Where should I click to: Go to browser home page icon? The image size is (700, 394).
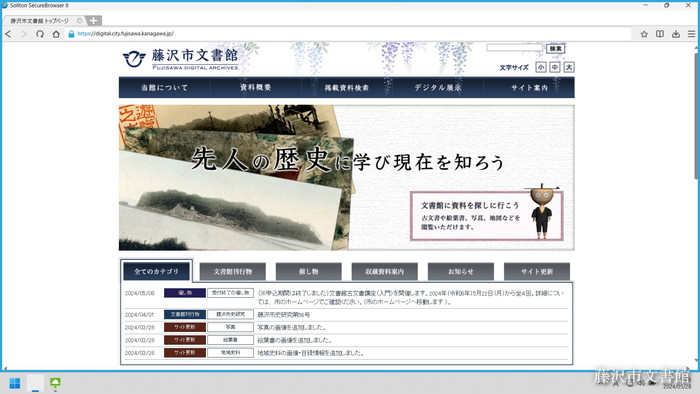[56, 34]
